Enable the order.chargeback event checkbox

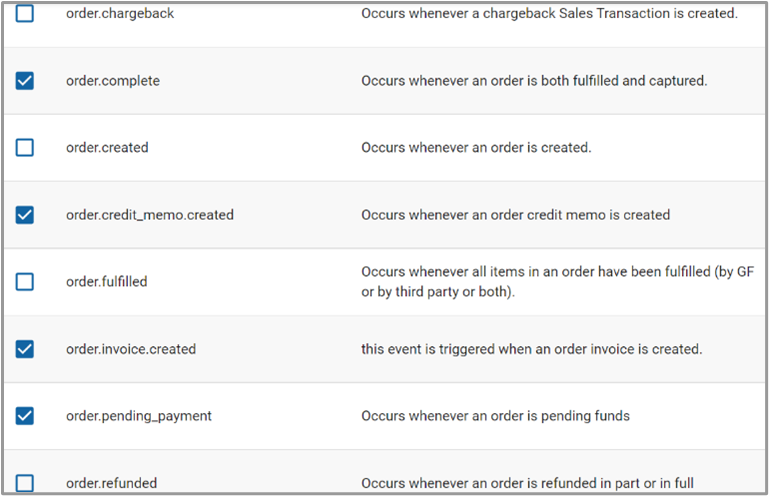coord(25,14)
